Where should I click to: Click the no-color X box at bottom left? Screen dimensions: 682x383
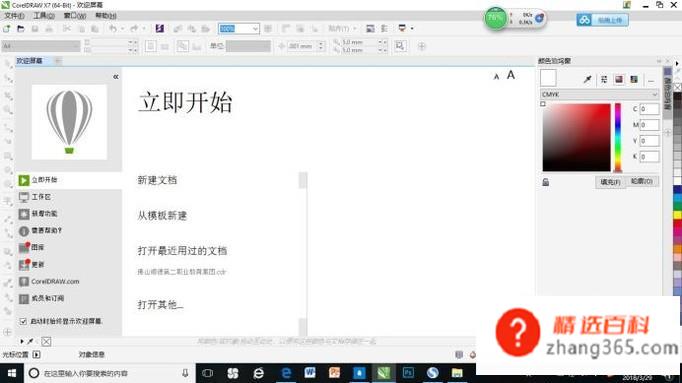pyautogui.click(x=46, y=342)
